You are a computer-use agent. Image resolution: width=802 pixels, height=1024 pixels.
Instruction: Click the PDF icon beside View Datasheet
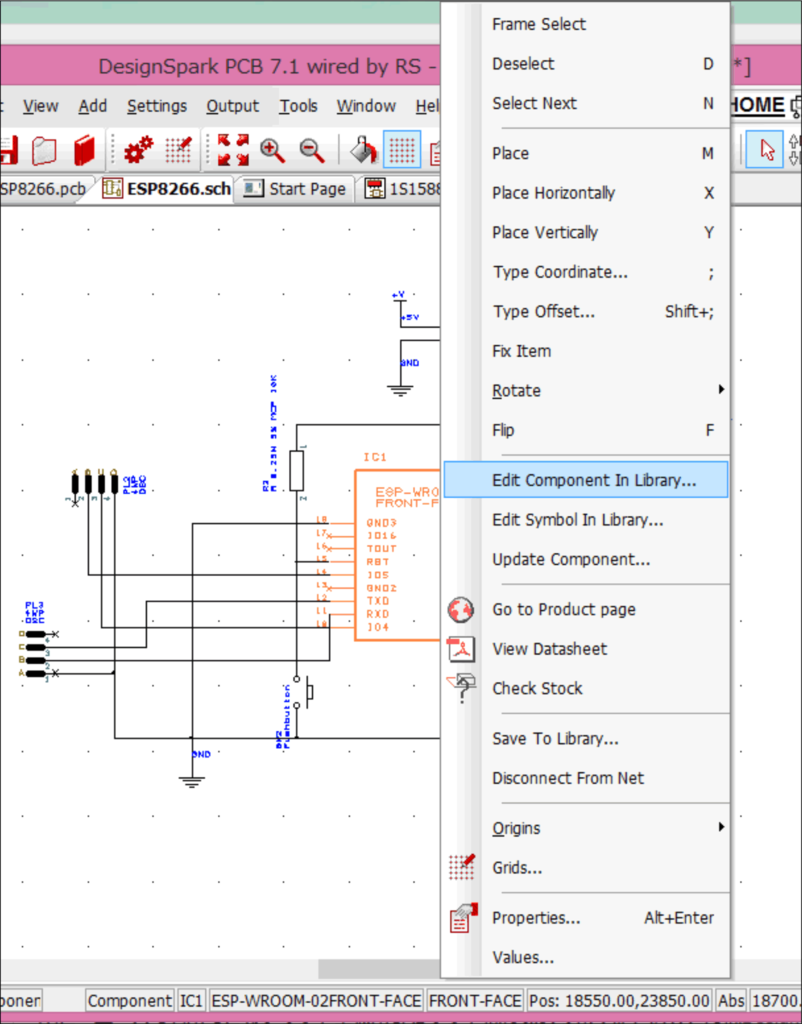tap(461, 649)
